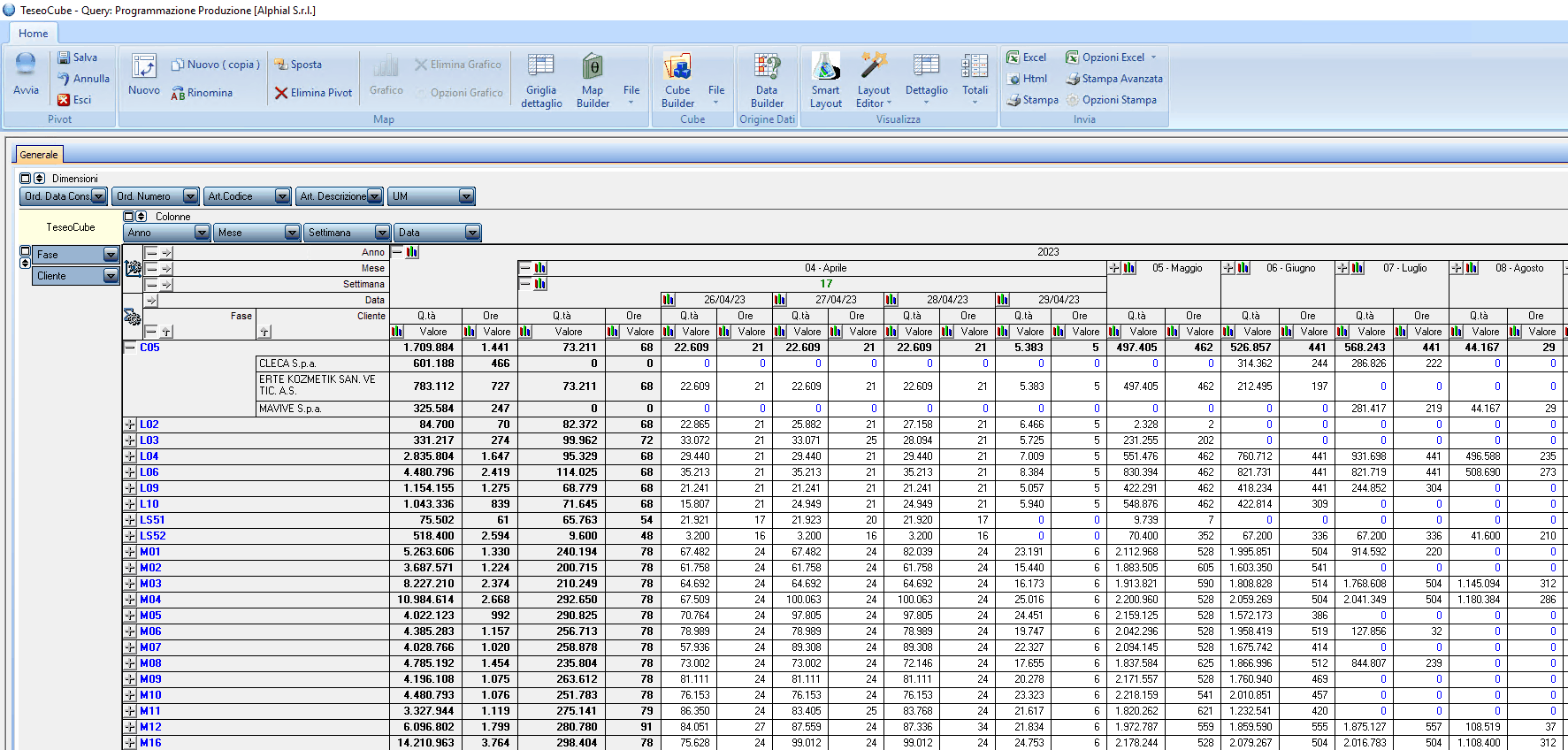Open the Opzioni Excel dropdown
1568x750 pixels.
point(1112,57)
